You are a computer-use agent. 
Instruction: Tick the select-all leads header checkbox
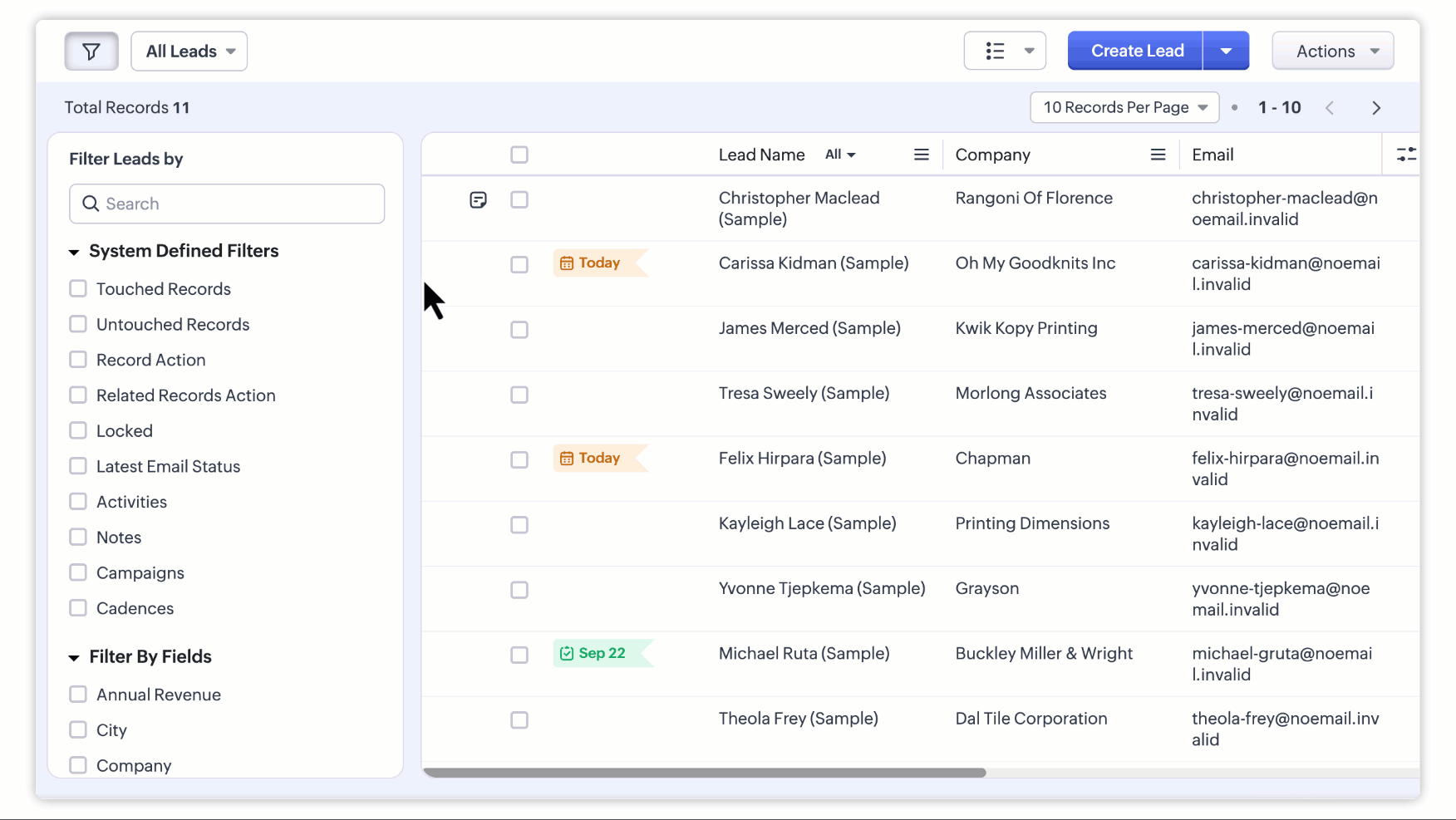(519, 155)
